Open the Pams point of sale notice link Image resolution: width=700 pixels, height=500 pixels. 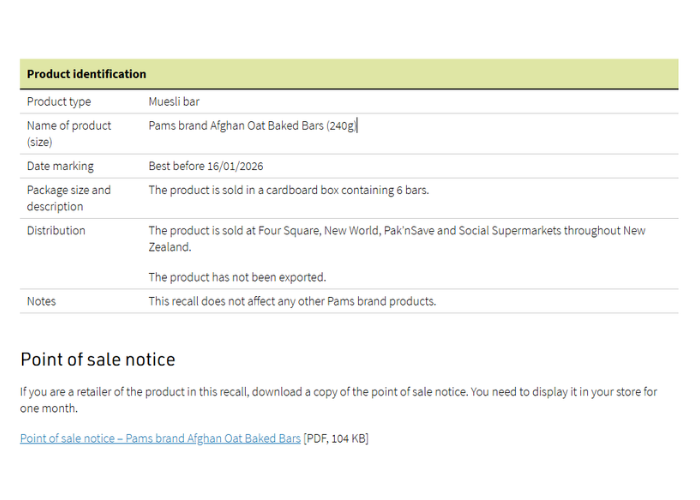tap(160, 438)
